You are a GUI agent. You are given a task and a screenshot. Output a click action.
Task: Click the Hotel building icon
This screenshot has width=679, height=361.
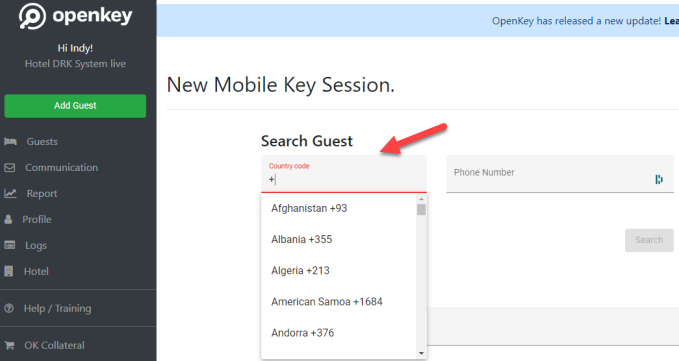9,271
